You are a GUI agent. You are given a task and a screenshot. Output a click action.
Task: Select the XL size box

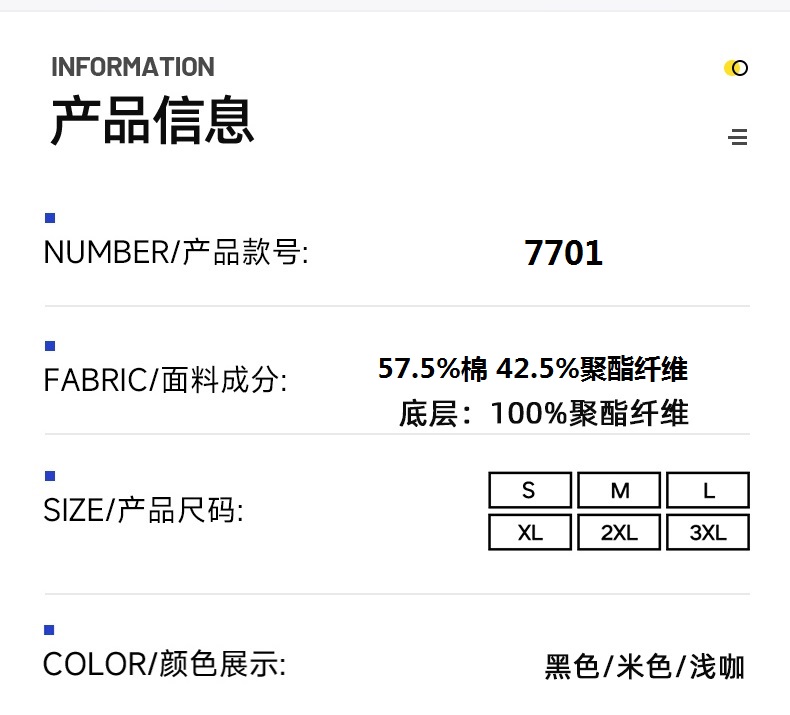530,532
